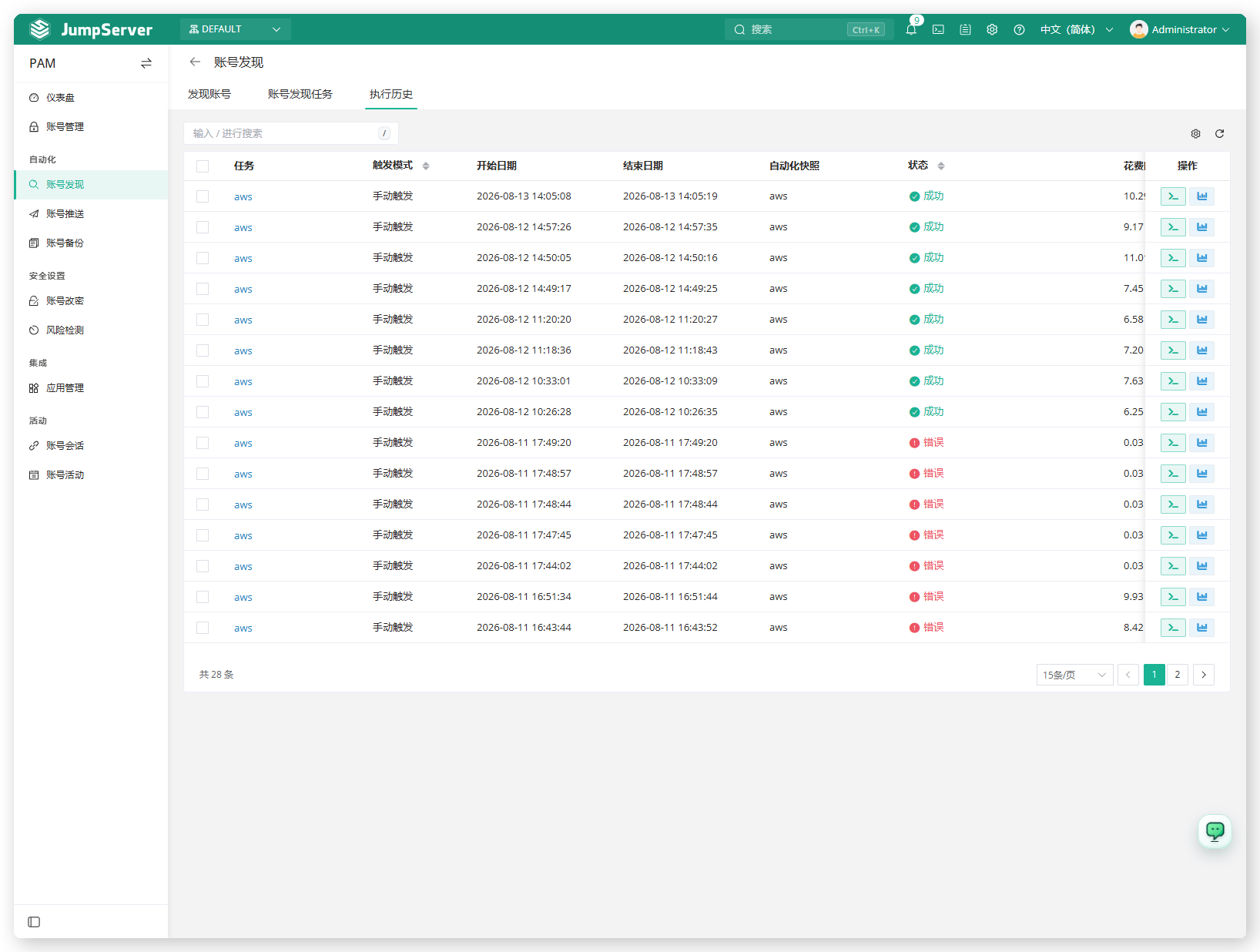The height and width of the screenshot is (952, 1260).
Task: Change the 15条/页 page size dropdown
Action: point(1074,675)
